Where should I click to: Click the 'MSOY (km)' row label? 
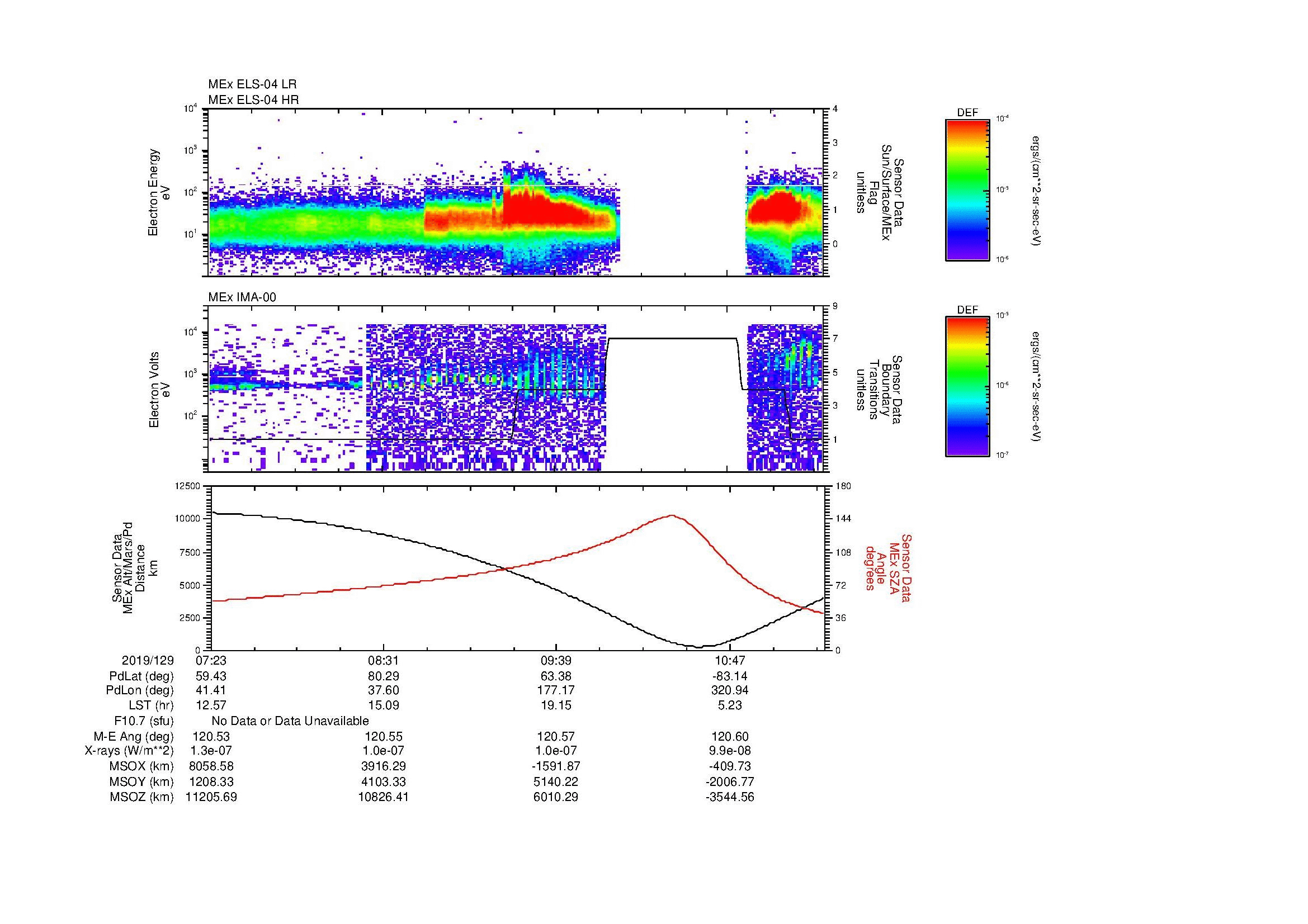coord(142,782)
